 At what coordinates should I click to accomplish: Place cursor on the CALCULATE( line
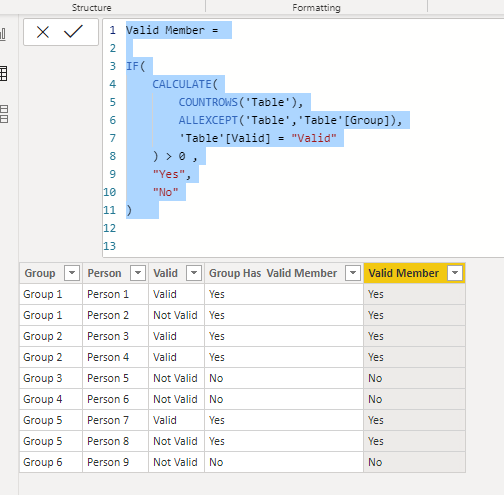click(x=185, y=84)
